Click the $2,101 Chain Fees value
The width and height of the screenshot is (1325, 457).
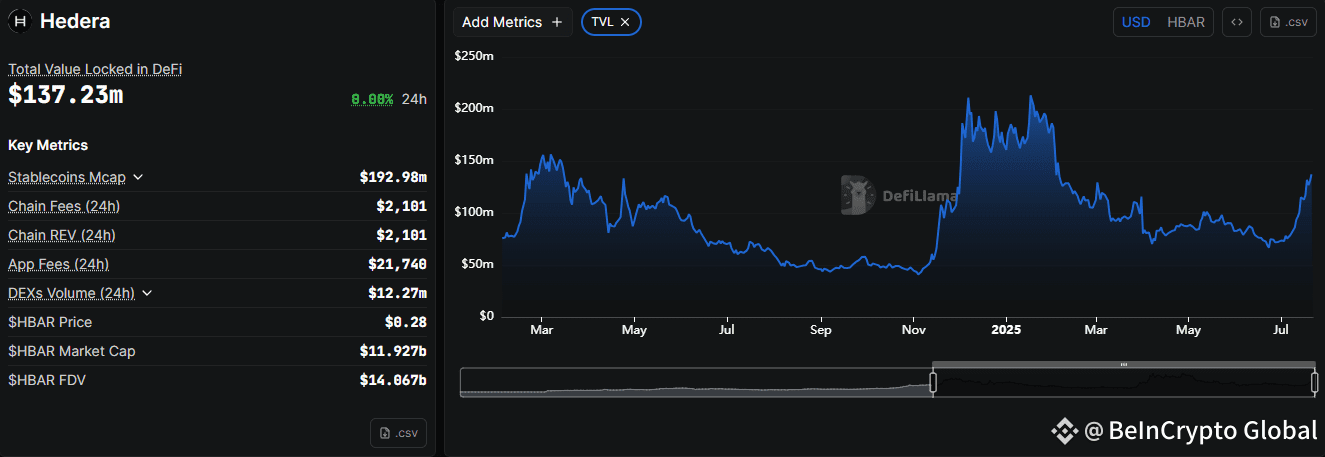pyautogui.click(x=401, y=206)
